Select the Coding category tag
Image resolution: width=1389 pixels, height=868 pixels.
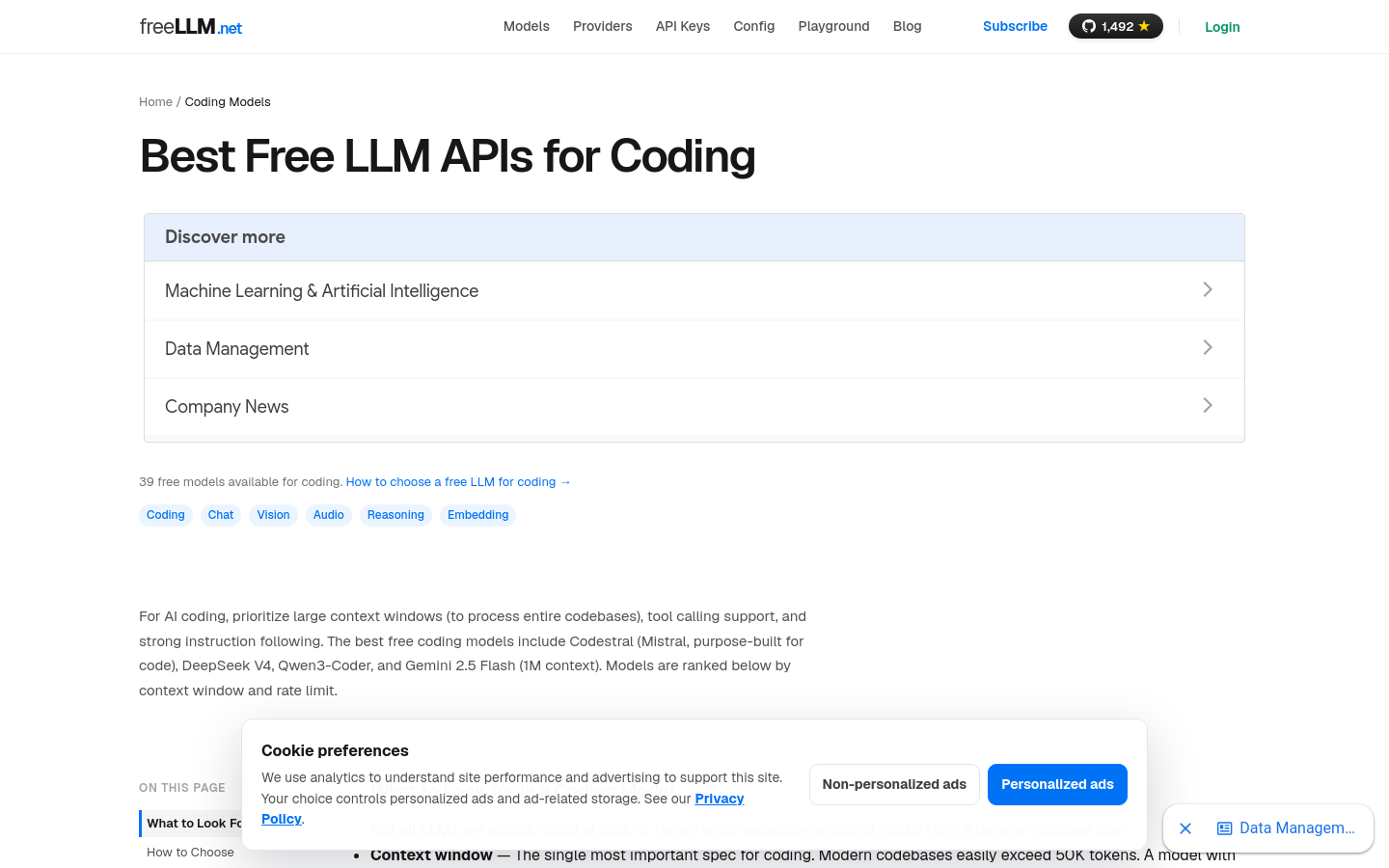tap(166, 515)
